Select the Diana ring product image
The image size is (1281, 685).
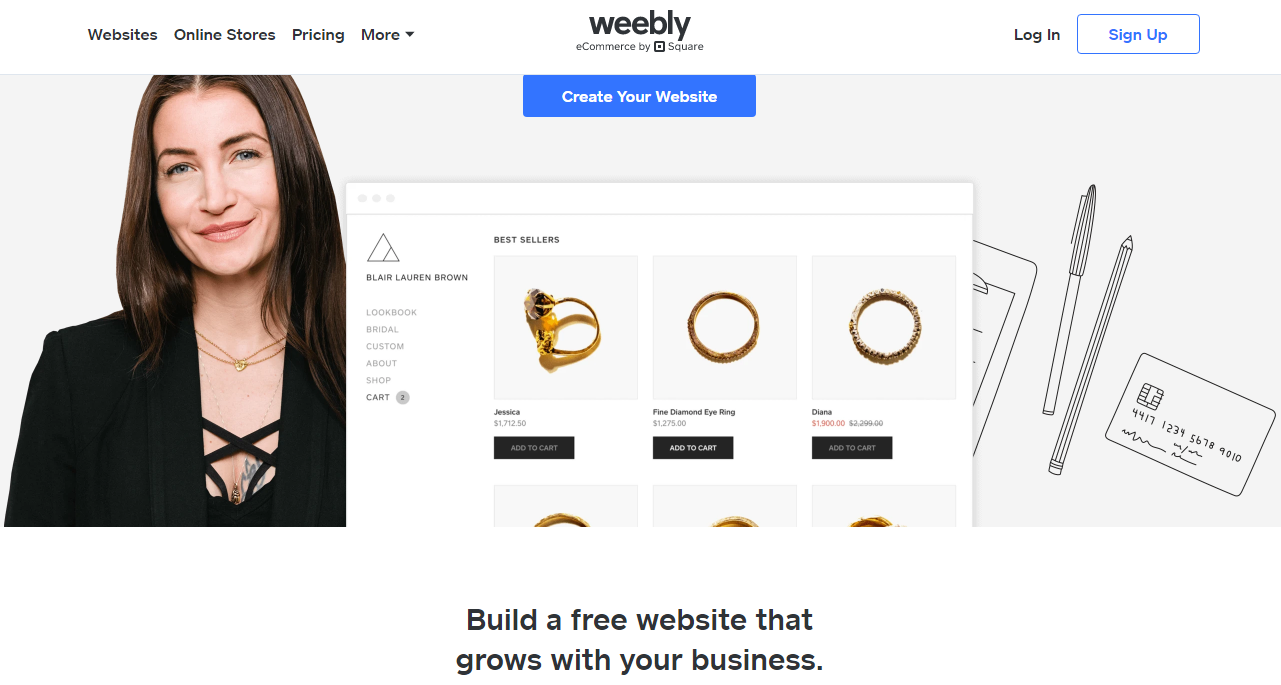pyautogui.click(x=884, y=328)
